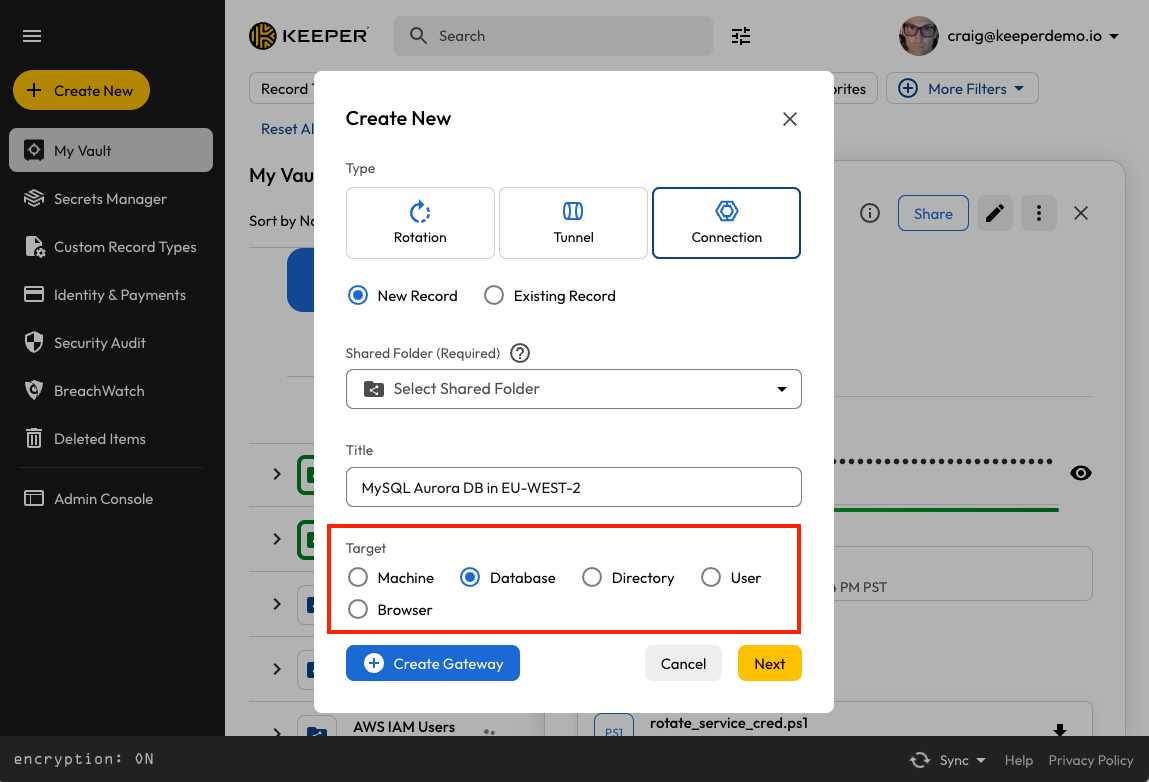
Task: Expand the More Filters dropdown
Action: [962, 89]
